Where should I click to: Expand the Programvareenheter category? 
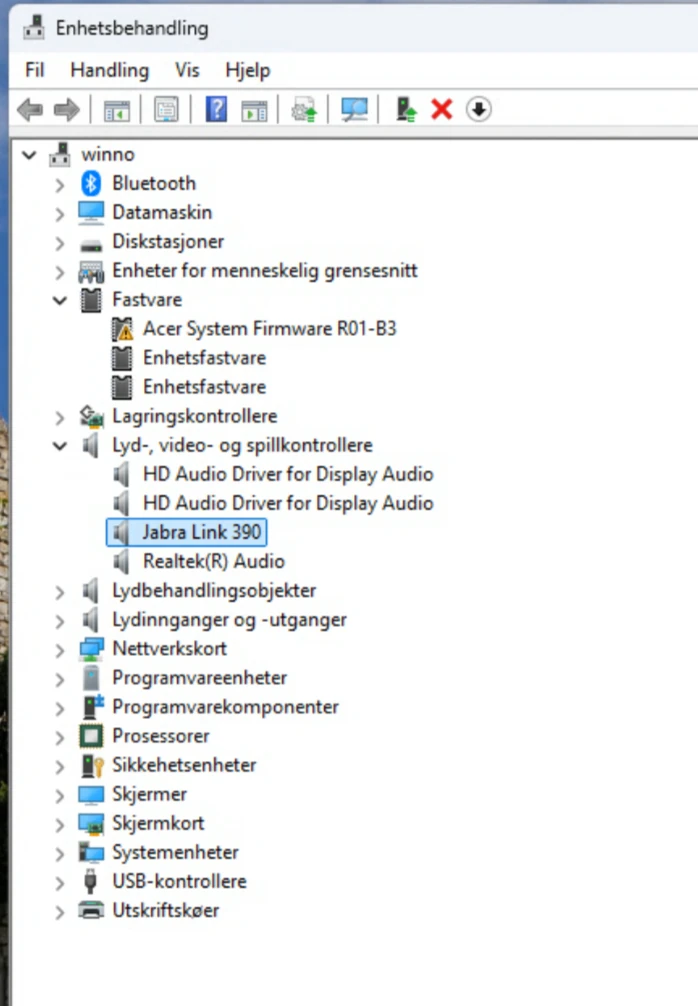click(x=60, y=679)
